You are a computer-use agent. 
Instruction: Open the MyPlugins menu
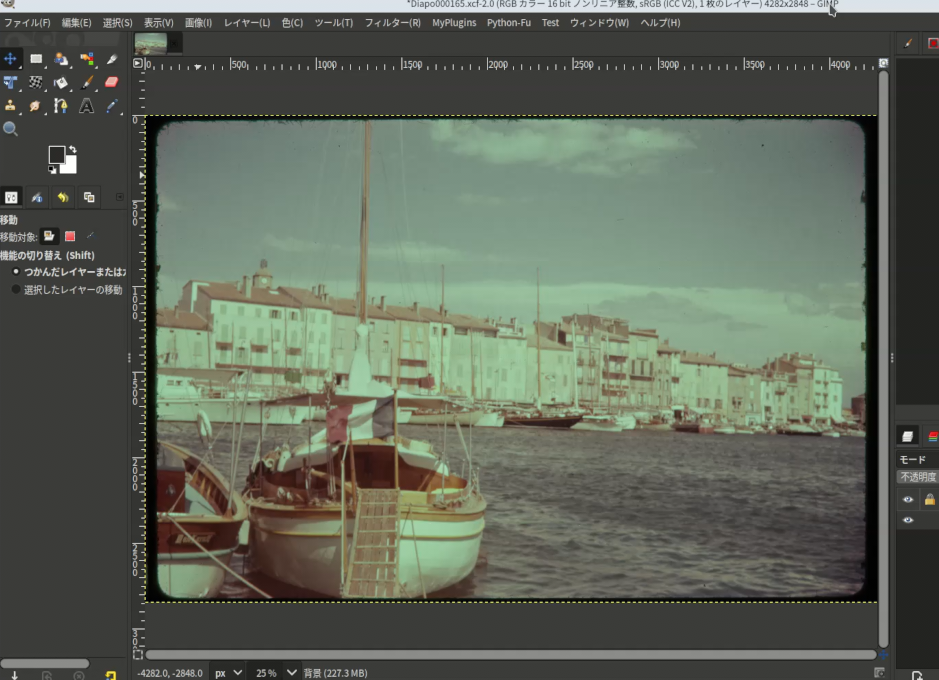[x=454, y=23]
